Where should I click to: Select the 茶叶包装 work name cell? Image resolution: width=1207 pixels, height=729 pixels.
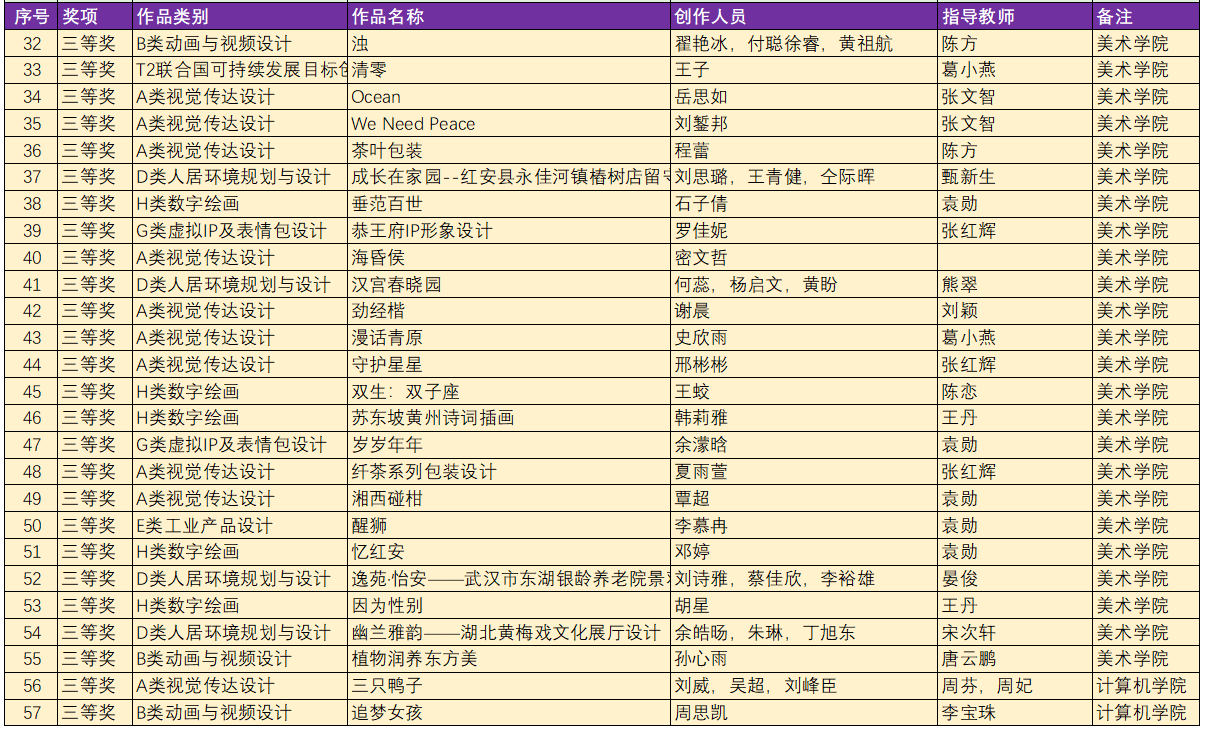coord(509,151)
